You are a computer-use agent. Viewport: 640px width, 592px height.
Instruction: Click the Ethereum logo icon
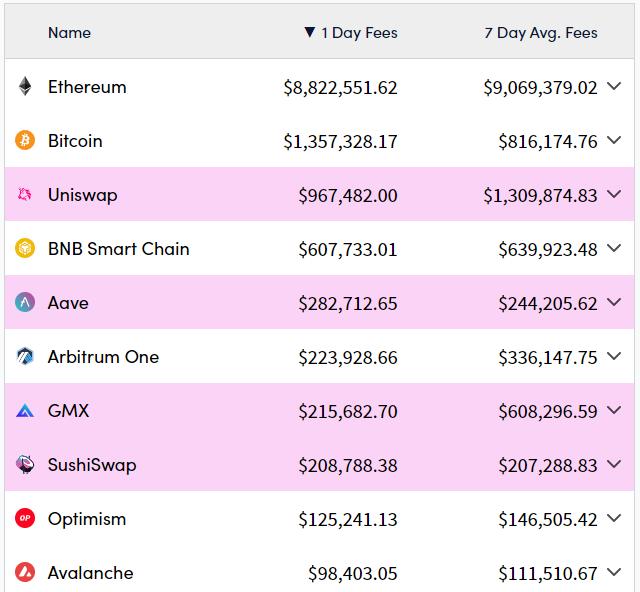point(25,87)
